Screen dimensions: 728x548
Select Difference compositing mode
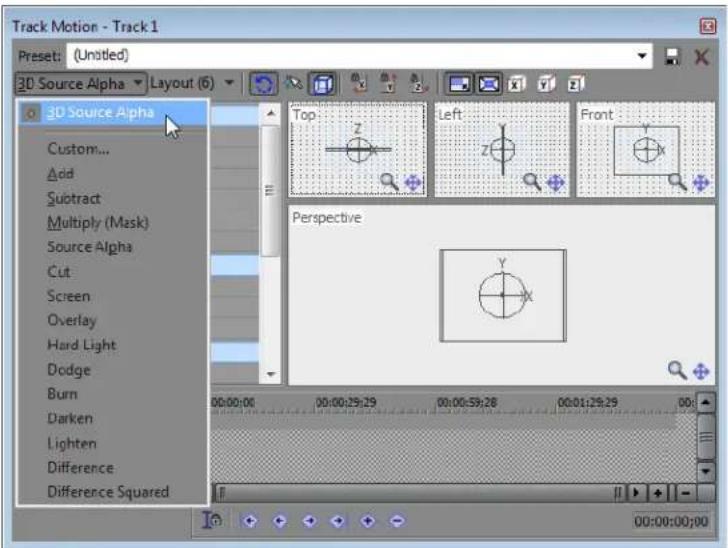(x=80, y=468)
